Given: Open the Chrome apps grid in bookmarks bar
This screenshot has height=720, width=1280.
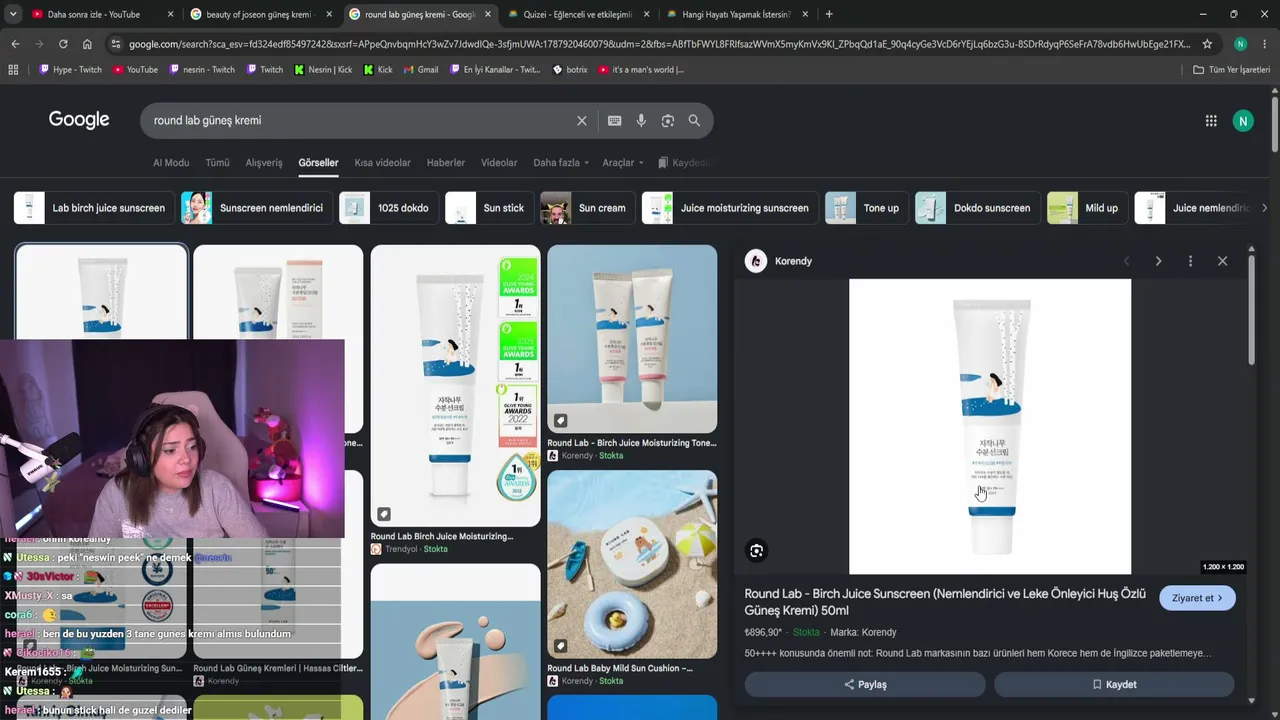Looking at the screenshot, I should (13, 70).
